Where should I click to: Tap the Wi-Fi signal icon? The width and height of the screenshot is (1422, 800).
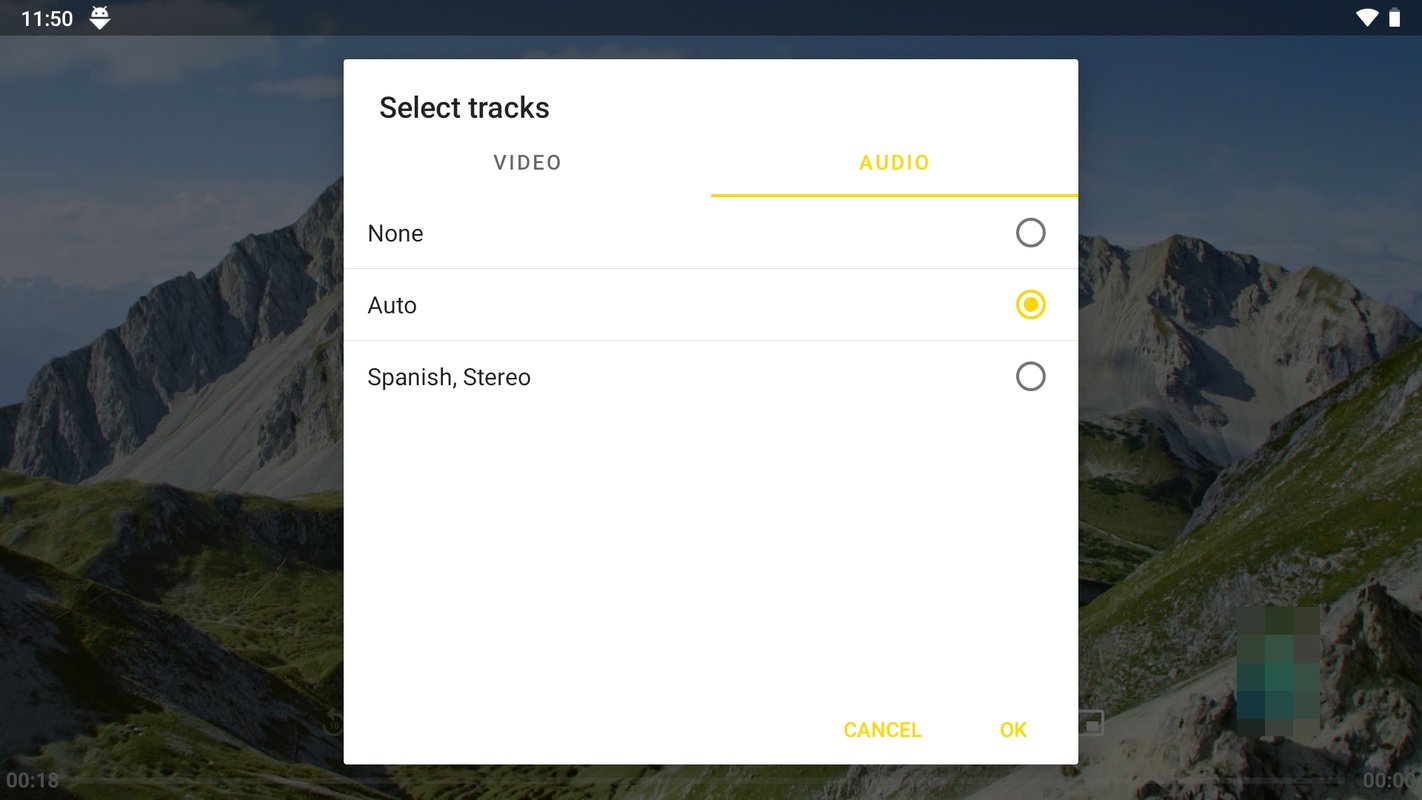[x=1366, y=17]
